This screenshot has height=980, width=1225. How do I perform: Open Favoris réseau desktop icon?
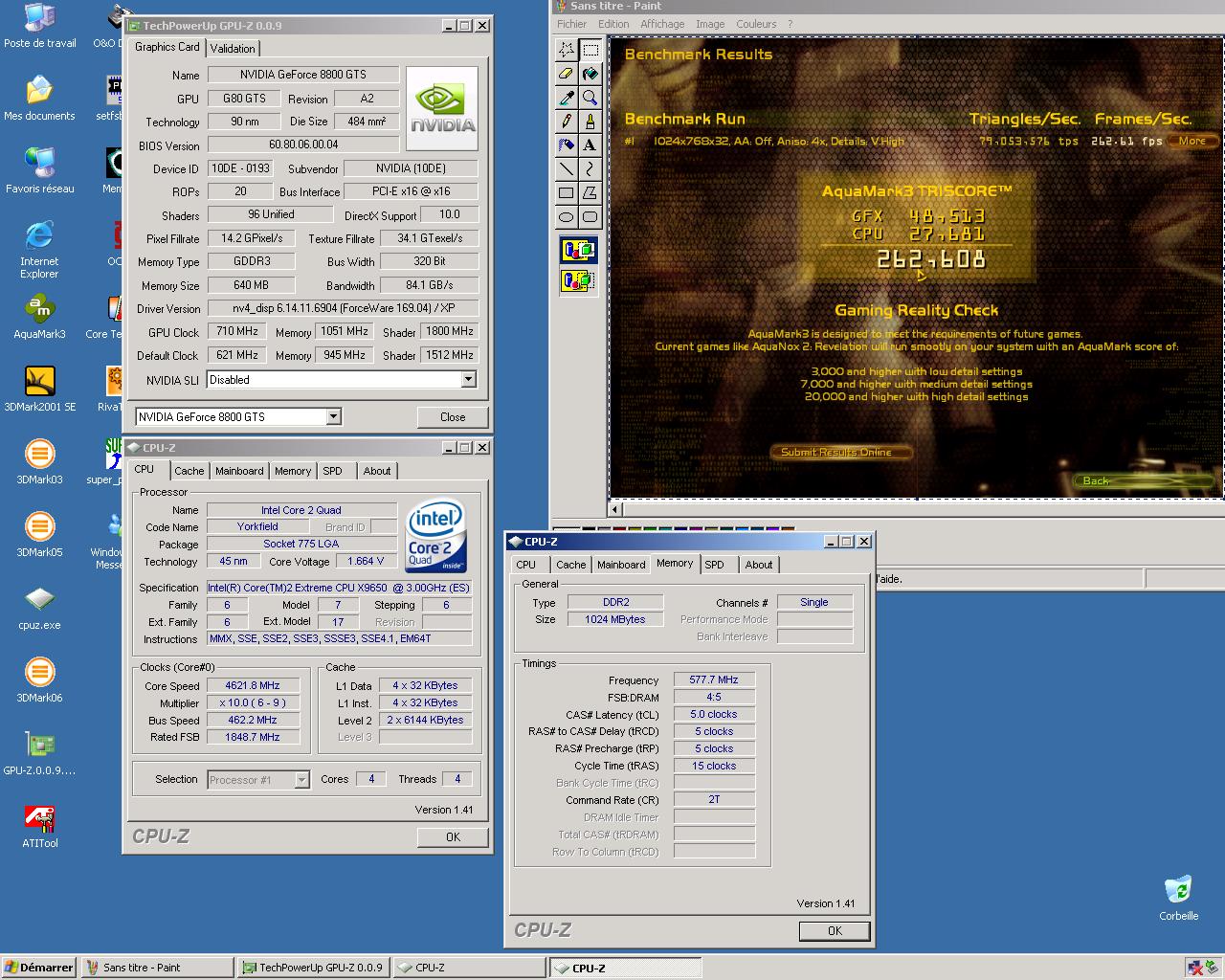click(x=39, y=172)
